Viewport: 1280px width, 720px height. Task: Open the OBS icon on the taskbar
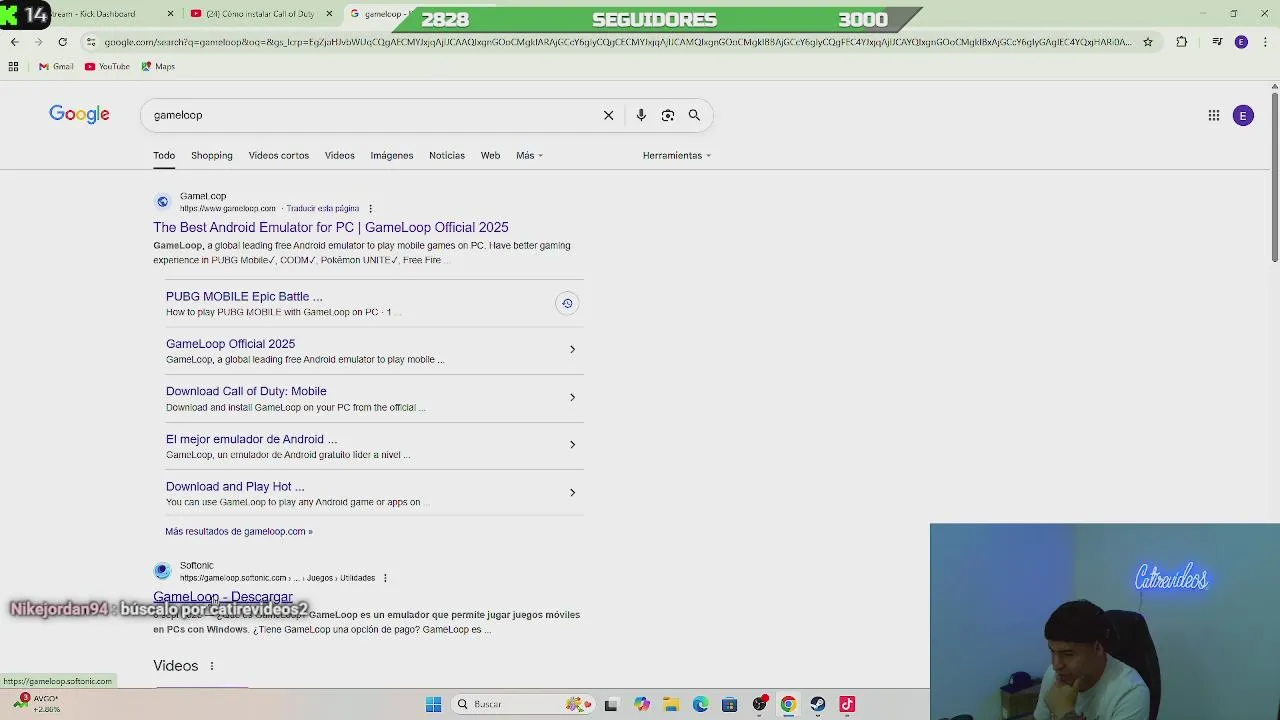(x=759, y=704)
